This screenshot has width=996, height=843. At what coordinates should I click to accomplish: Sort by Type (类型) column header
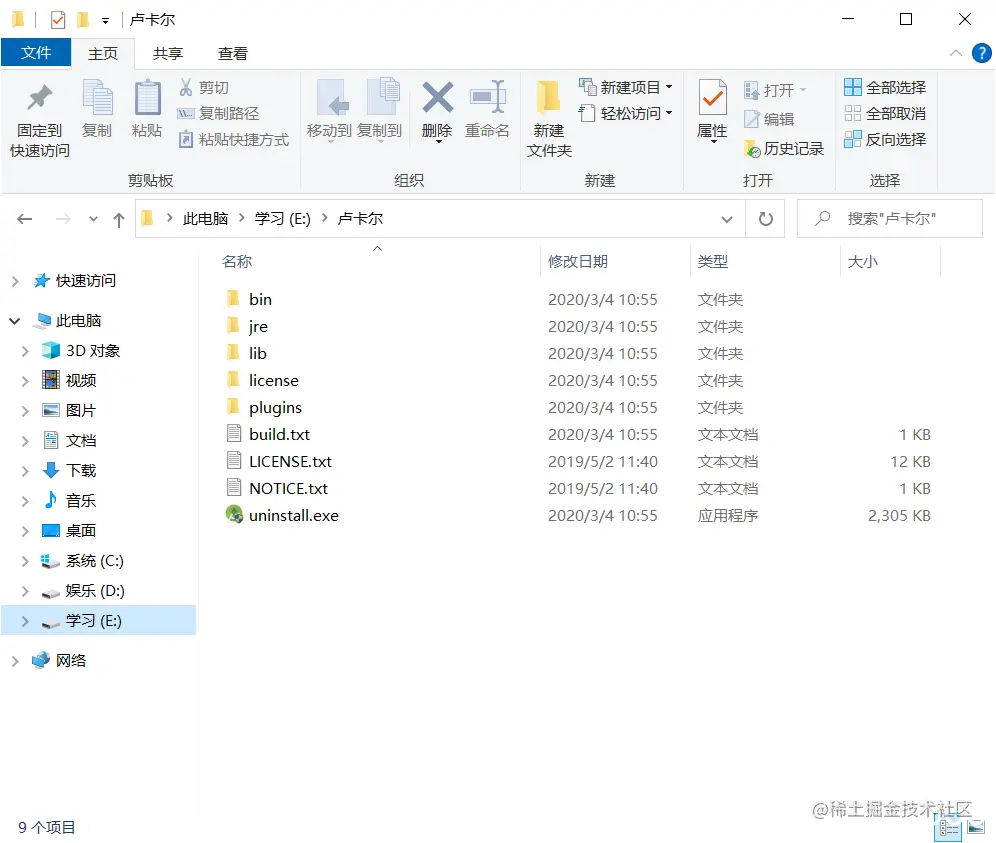[x=713, y=261]
